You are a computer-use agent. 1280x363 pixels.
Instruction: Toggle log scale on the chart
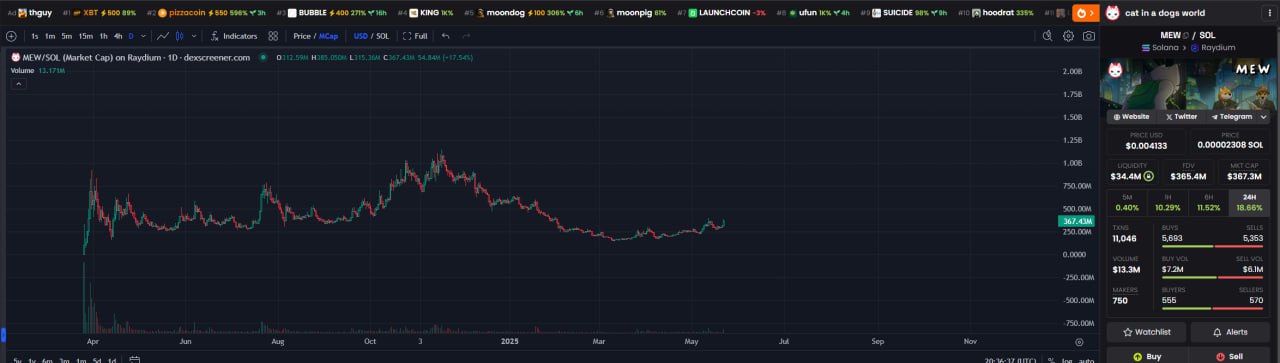click(x=1066, y=360)
